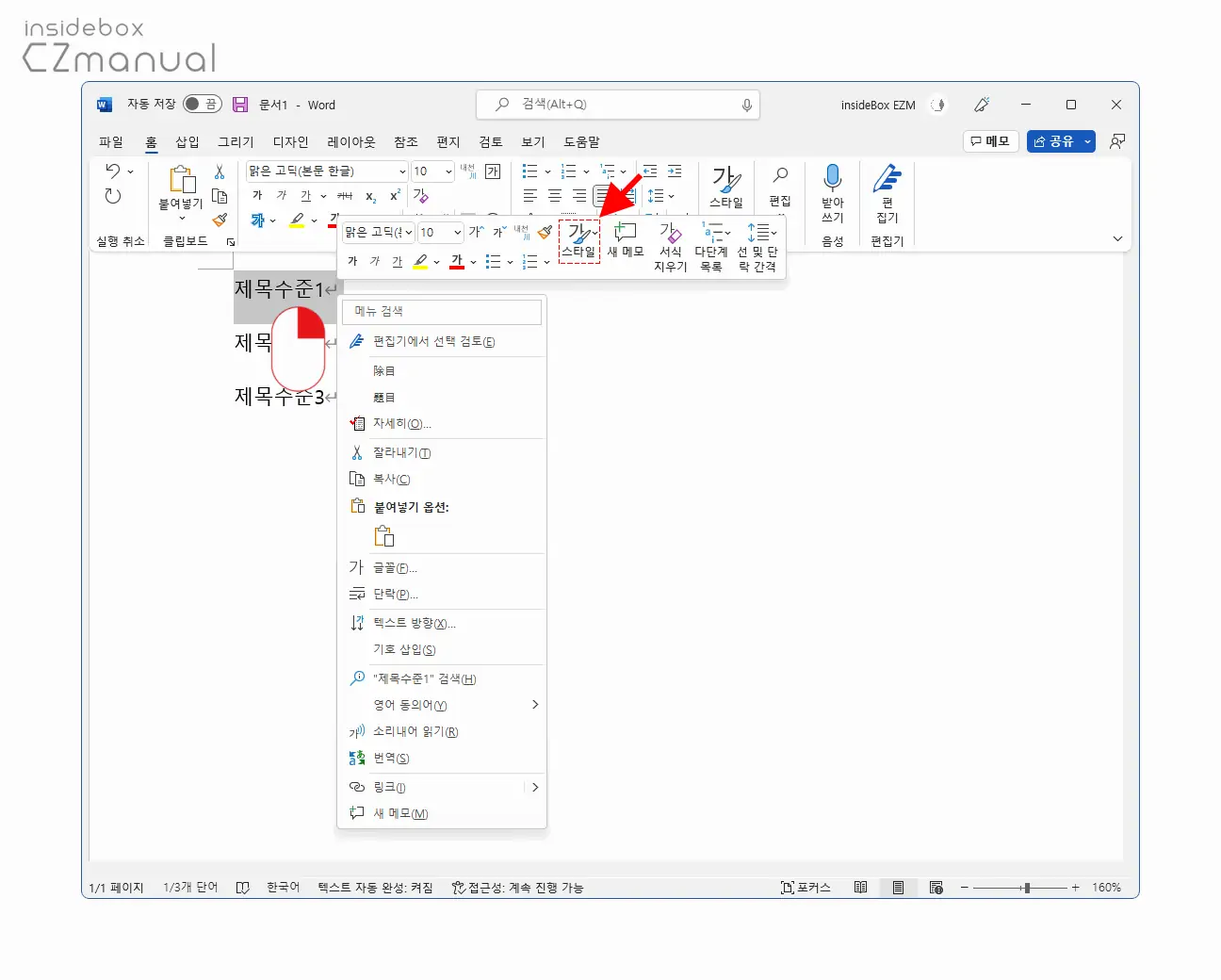
Task: Click zoom in (+) button in status bar
Action: point(1075,888)
